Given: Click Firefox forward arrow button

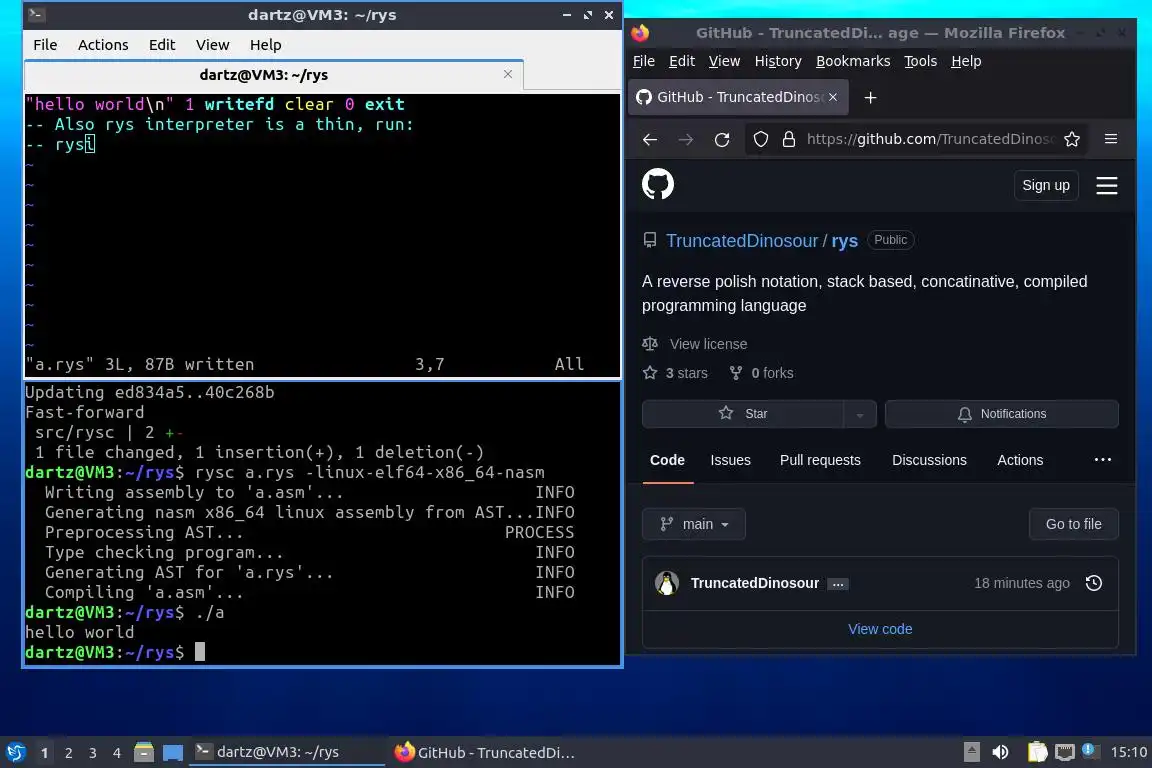Looking at the screenshot, I should [x=685, y=140].
